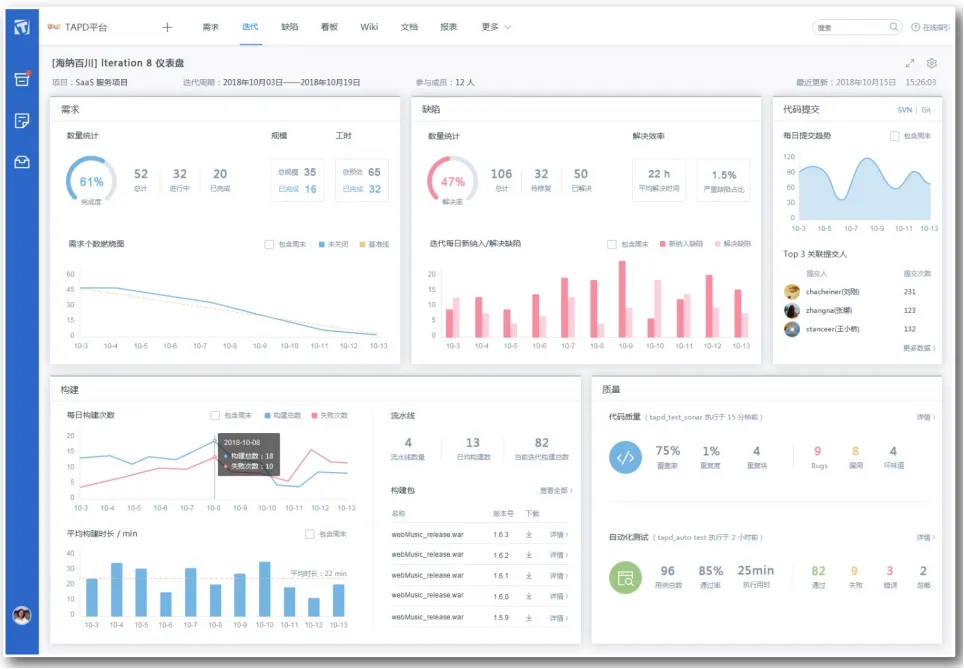Expand the 更多 dropdown menu
Viewport: 964px width, 669px height.
coord(496,27)
